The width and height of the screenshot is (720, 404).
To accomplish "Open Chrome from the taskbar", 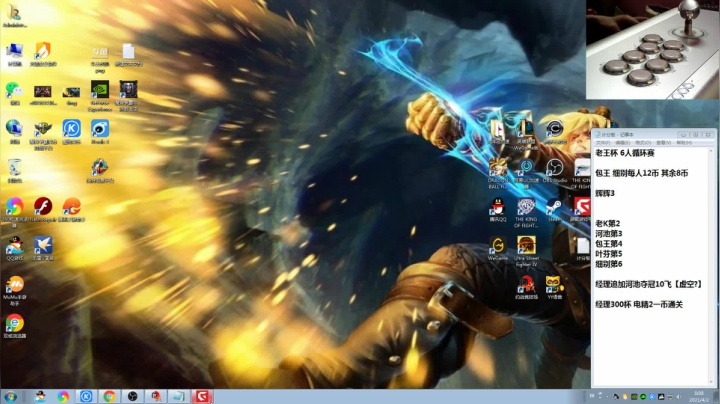I will [109, 397].
